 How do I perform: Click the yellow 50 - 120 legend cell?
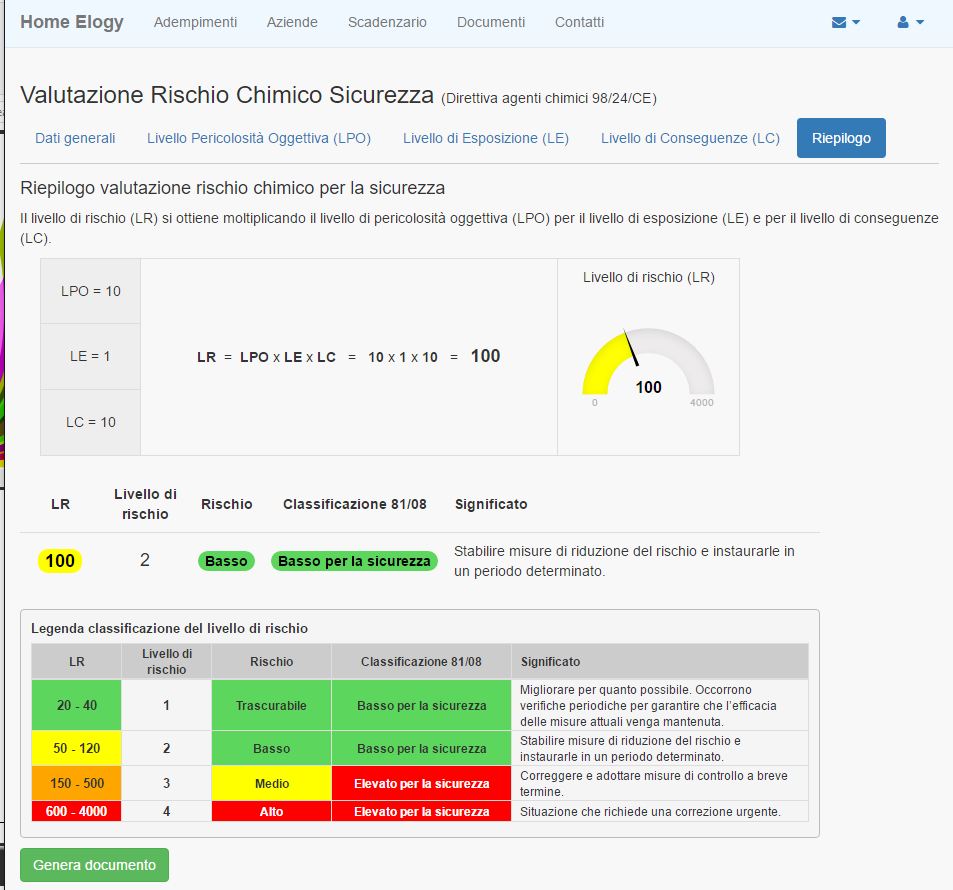77,748
